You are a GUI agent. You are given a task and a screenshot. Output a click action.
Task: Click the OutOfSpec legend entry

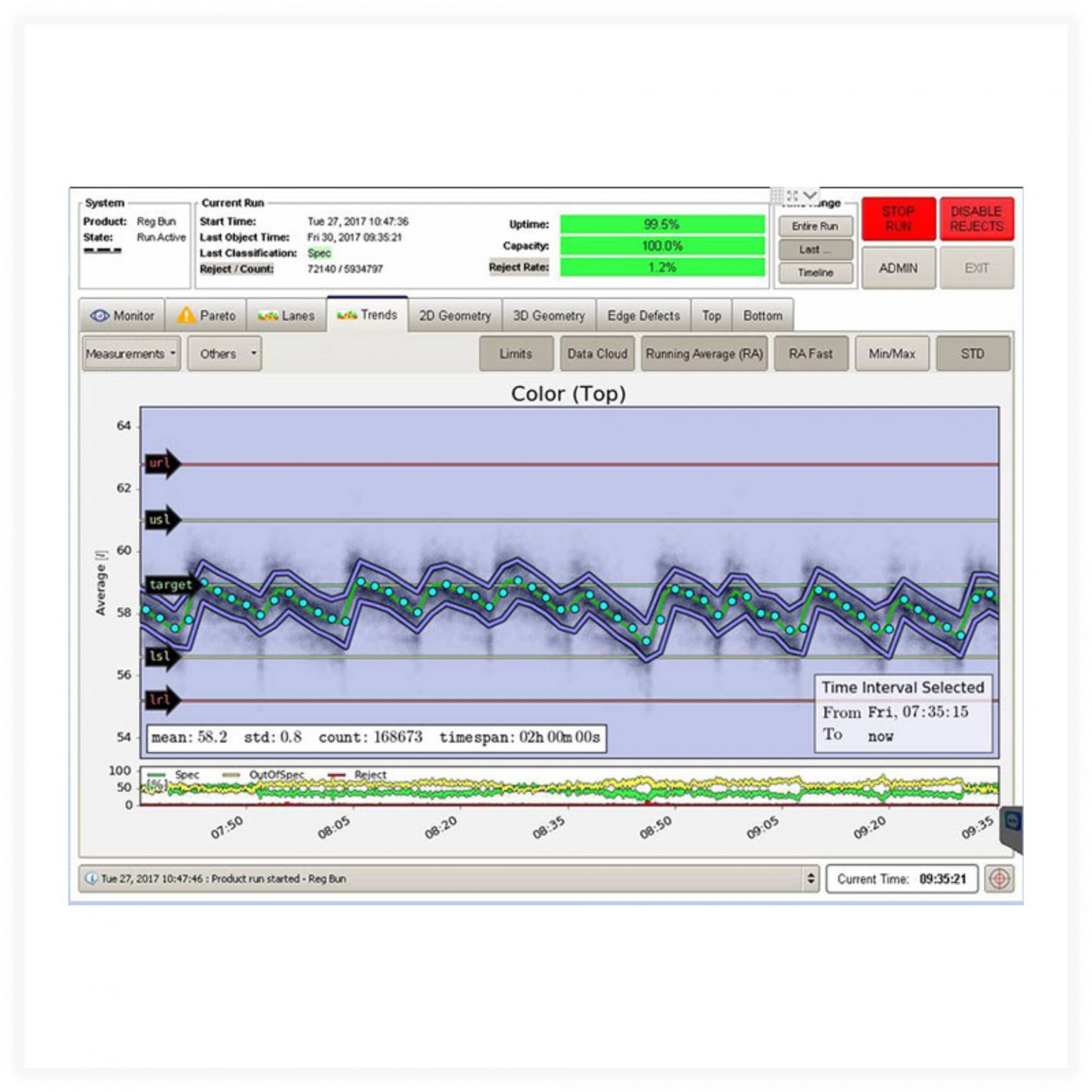point(264,774)
